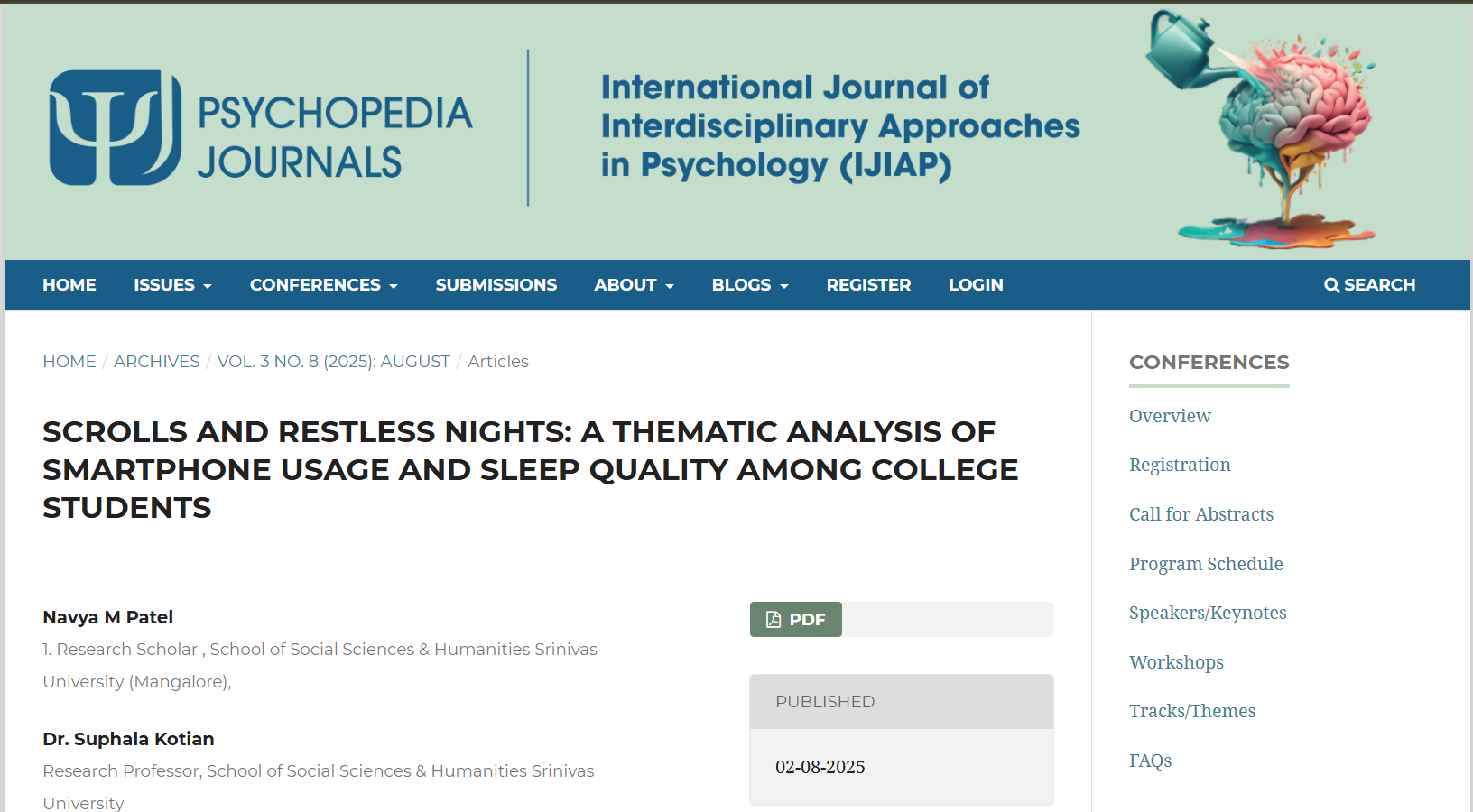Go to Home in navigation bar
The height and width of the screenshot is (812, 1473).
[x=69, y=285]
